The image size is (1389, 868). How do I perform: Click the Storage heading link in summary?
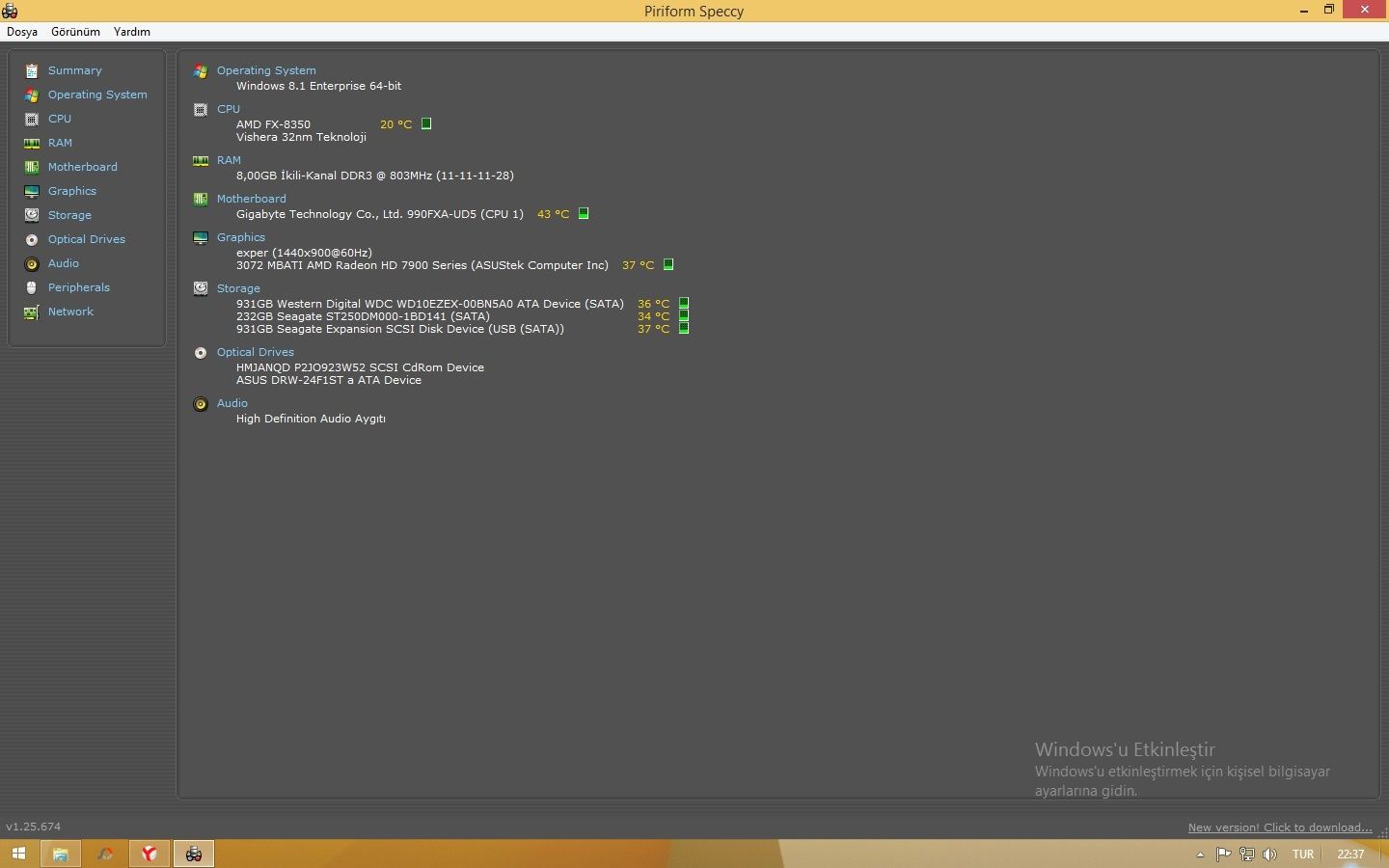coord(238,288)
